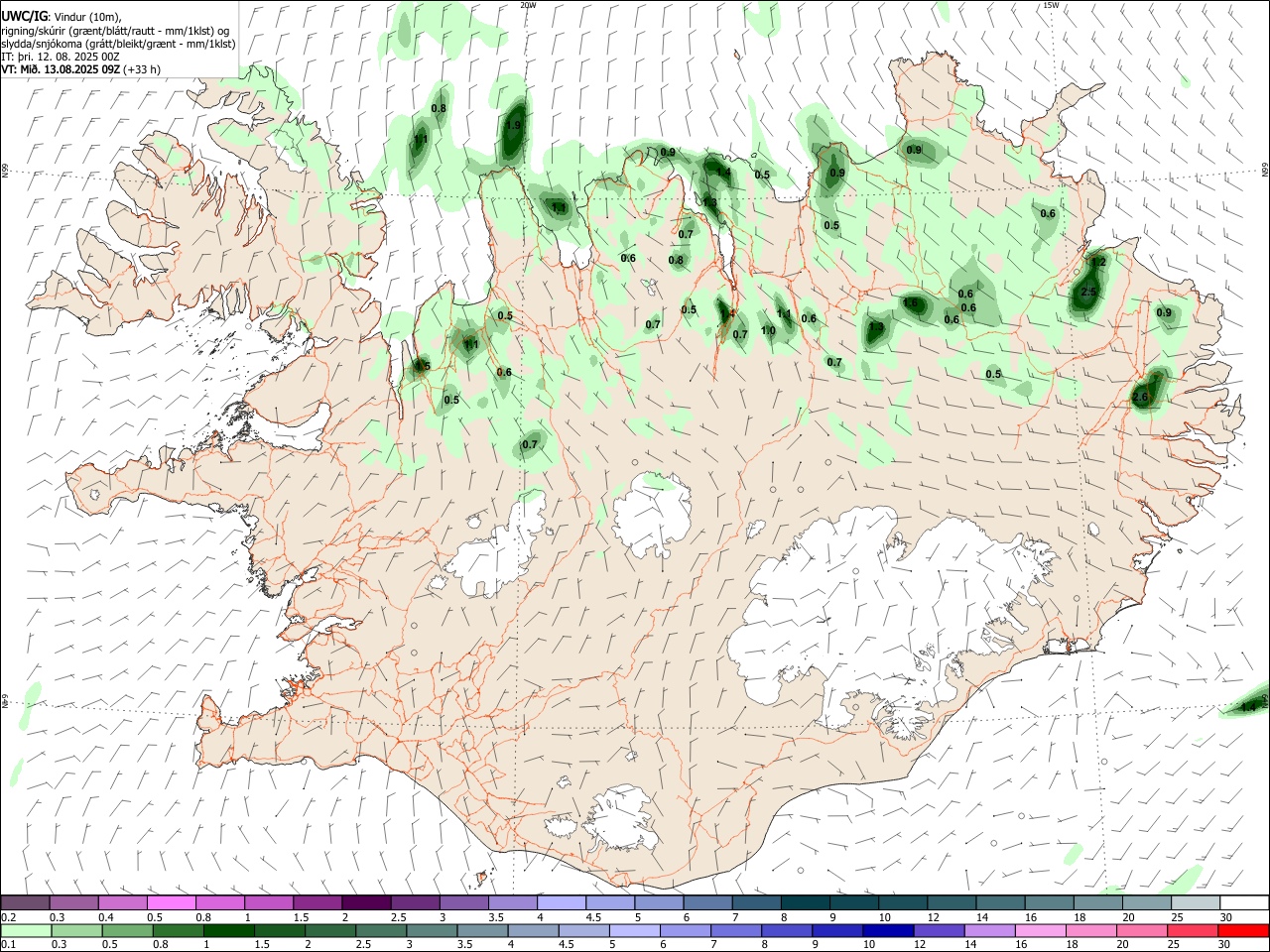1270x952 pixels.
Task: Pick the light periwinkle snow swatch between 4 and 4.5
Action: [561, 902]
